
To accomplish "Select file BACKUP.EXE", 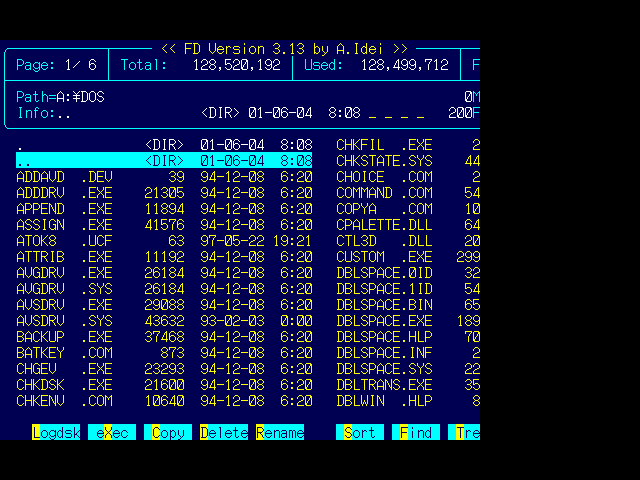I will click(164, 337).
